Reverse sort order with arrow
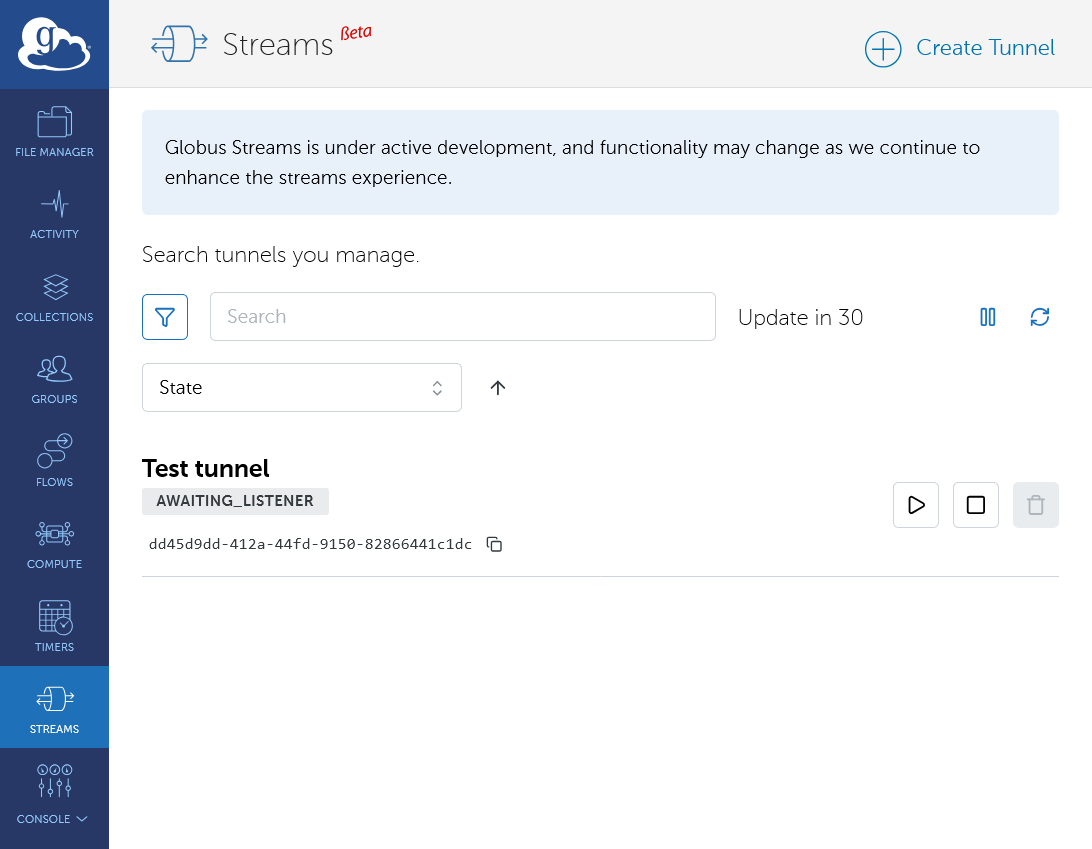 498,388
